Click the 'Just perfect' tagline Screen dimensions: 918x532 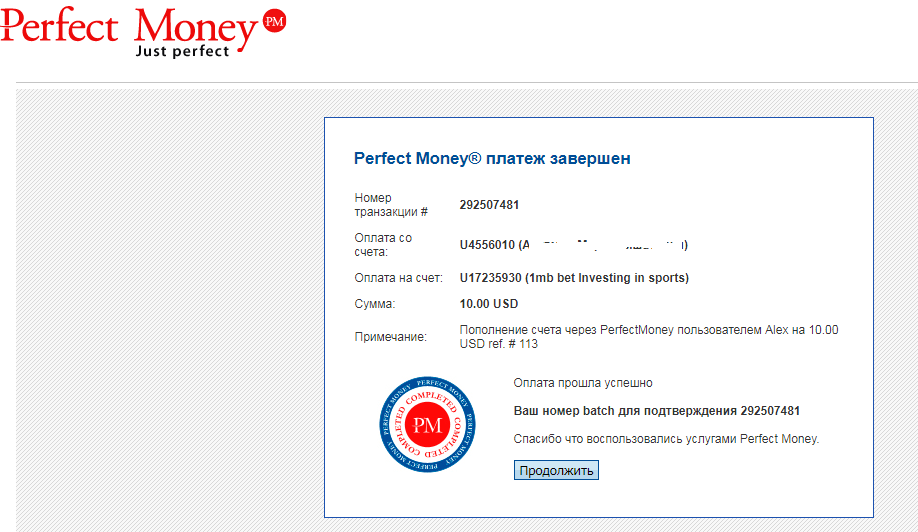[x=182, y=51]
